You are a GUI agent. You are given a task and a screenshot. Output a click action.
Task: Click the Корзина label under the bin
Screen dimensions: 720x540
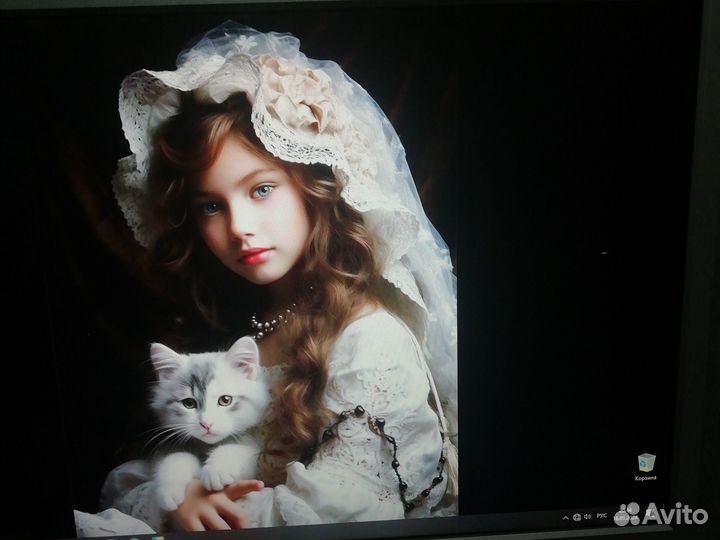(646, 479)
